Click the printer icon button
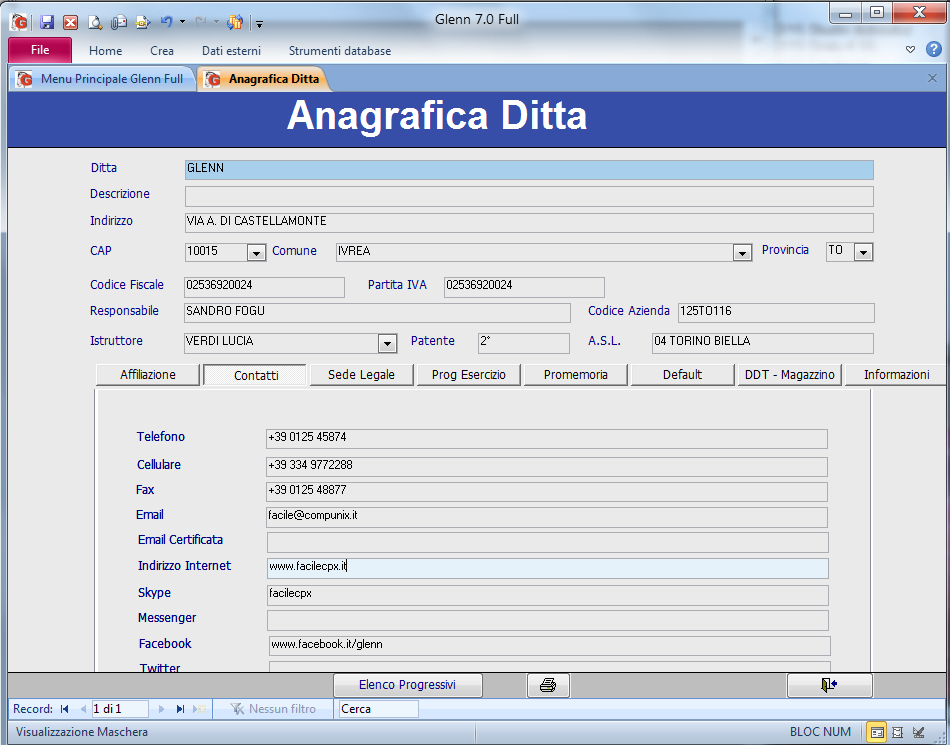 (548, 685)
